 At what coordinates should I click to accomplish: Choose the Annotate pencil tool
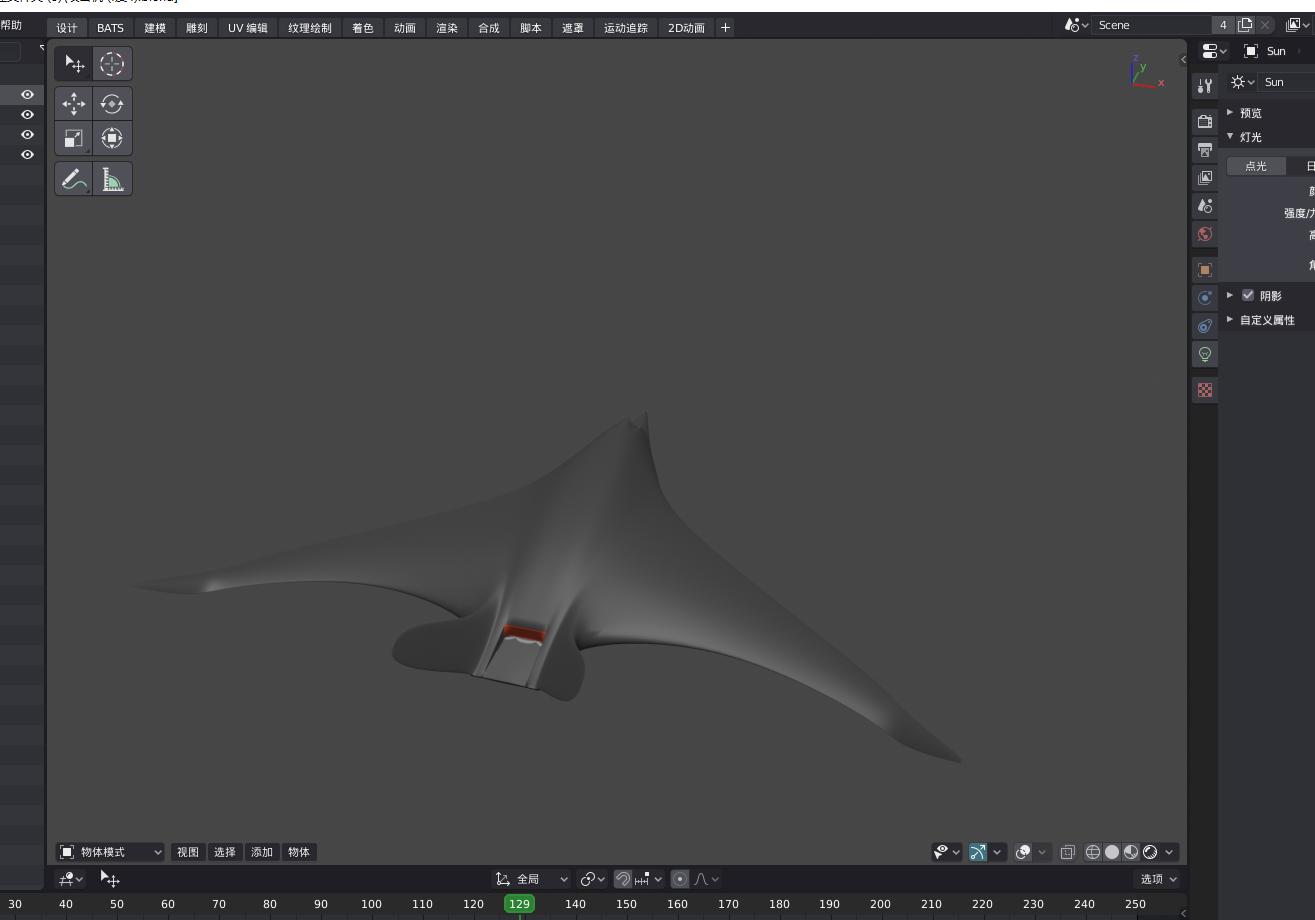click(74, 179)
